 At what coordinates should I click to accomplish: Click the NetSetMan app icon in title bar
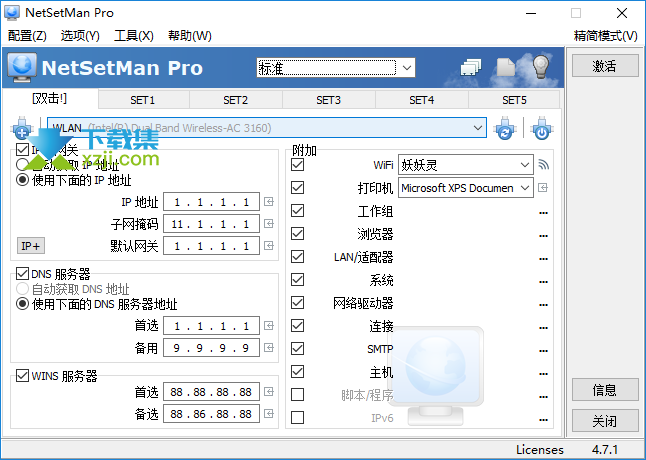click(12, 12)
